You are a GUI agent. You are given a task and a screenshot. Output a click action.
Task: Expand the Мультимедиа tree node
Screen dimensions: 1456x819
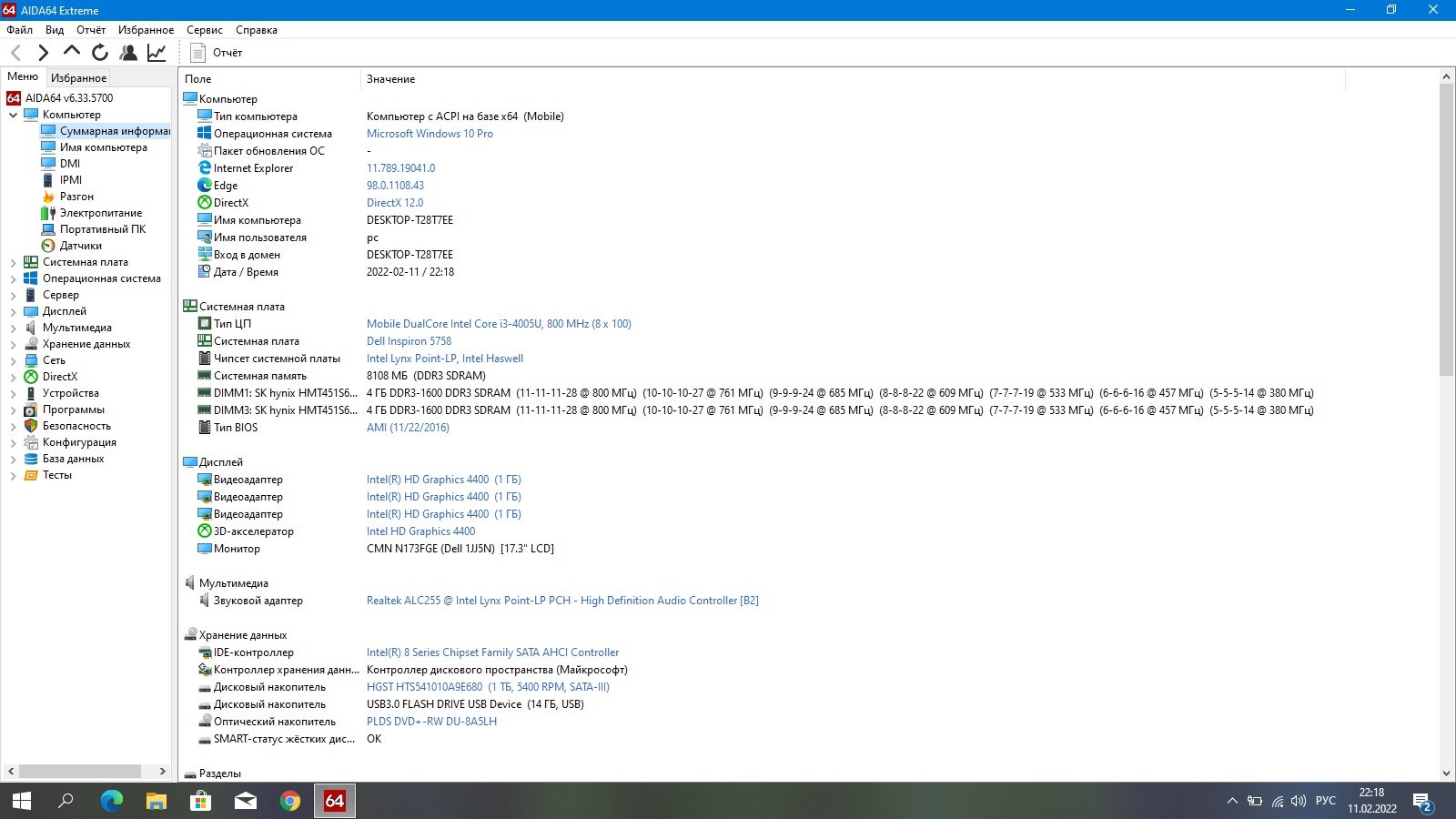[13, 328]
